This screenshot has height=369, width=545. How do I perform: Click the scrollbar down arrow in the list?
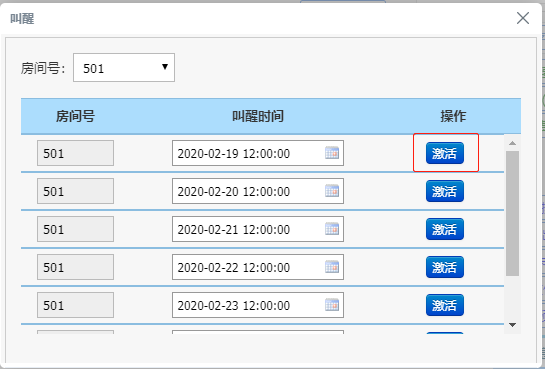[x=512, y=325]
